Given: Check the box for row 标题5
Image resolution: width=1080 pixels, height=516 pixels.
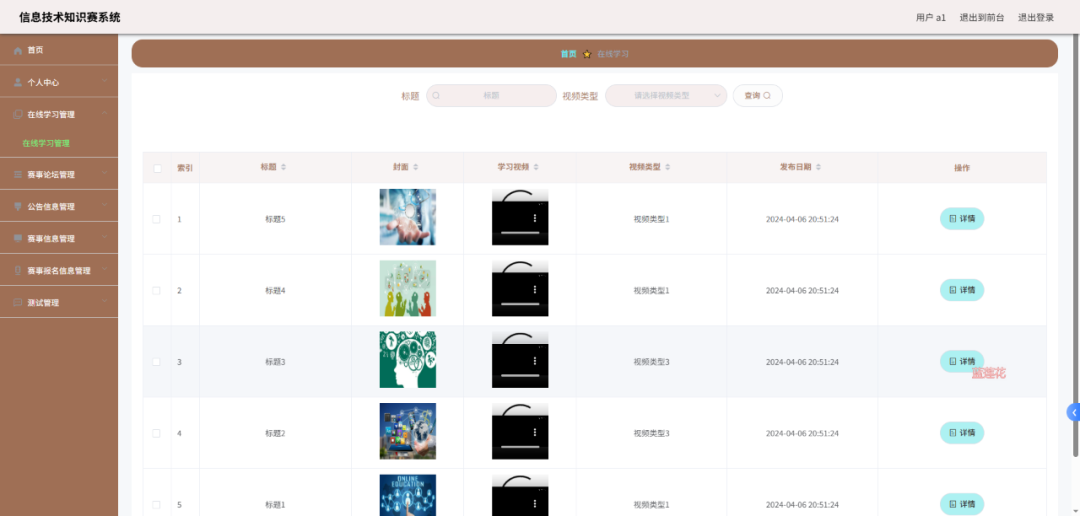Looking at the screenshot, I should [156, 219].
